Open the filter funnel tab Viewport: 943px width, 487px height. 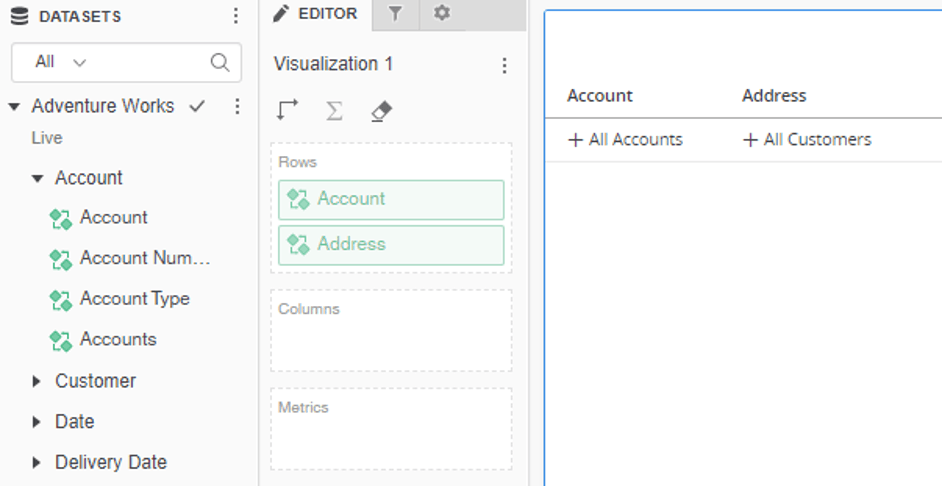396,14
